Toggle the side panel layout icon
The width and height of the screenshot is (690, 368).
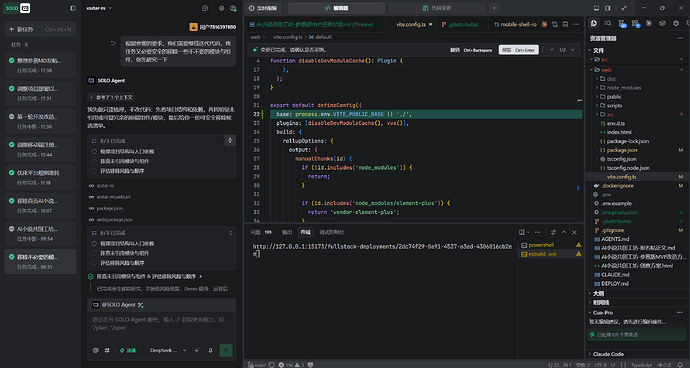click(x=608, y=8)
